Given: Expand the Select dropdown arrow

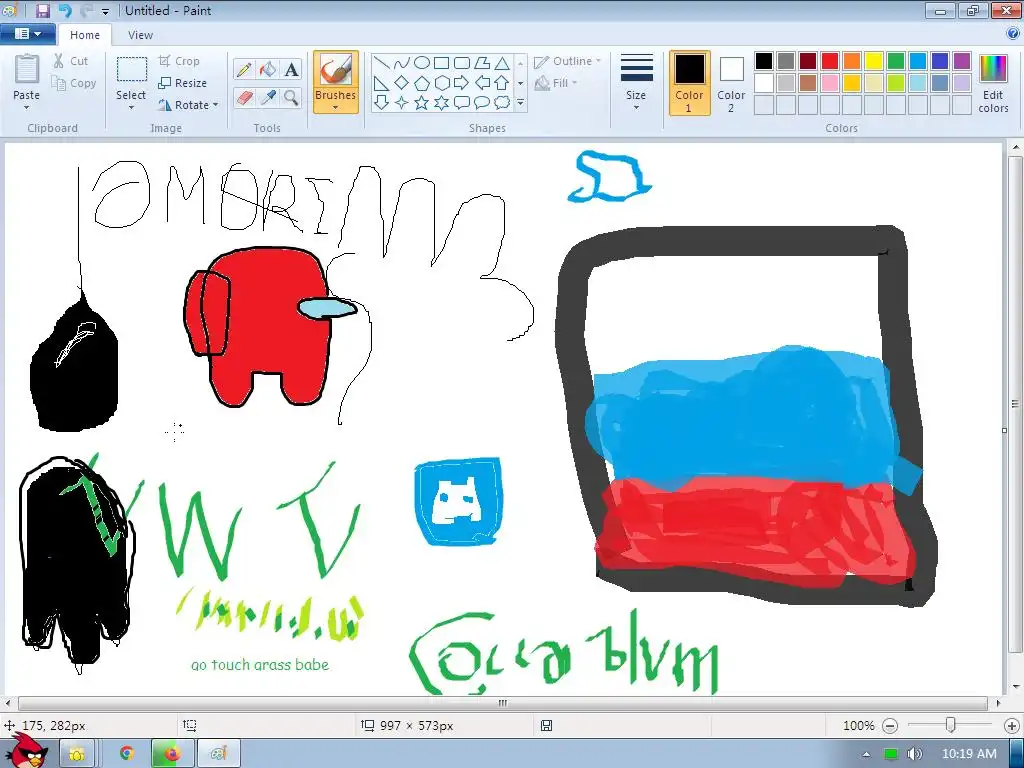Looking at the screenshot, I should coord(131,108).
